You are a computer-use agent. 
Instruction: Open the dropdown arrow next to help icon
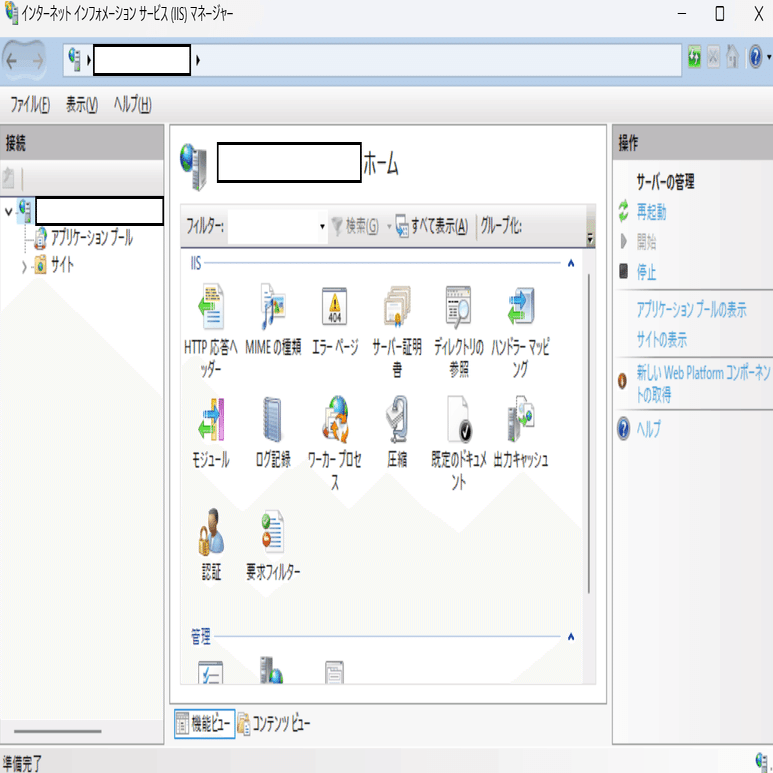pyautogui.click(x=769, y=58)
